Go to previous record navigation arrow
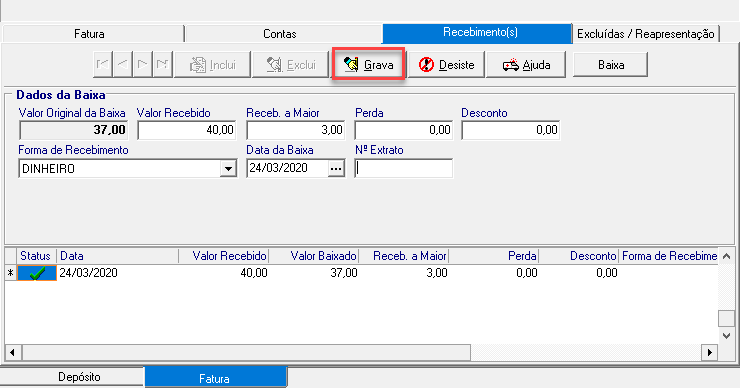Image resolution: width=740 pixels, height=388 pixels. [x=123, y=64]
